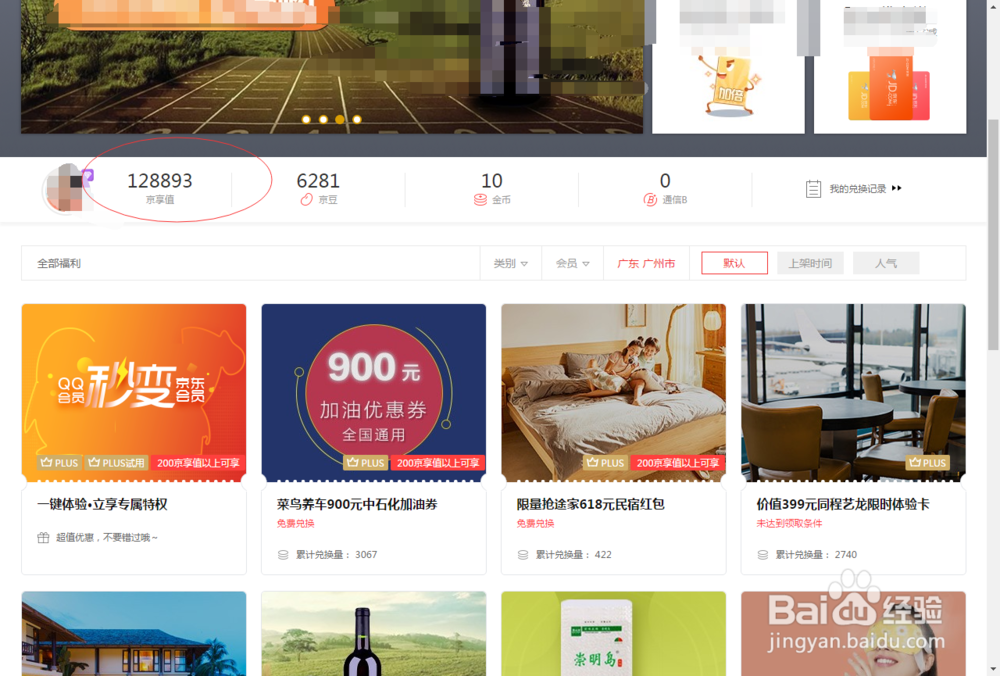
Task: Click the running track main banner
Action: coord(332,66)
